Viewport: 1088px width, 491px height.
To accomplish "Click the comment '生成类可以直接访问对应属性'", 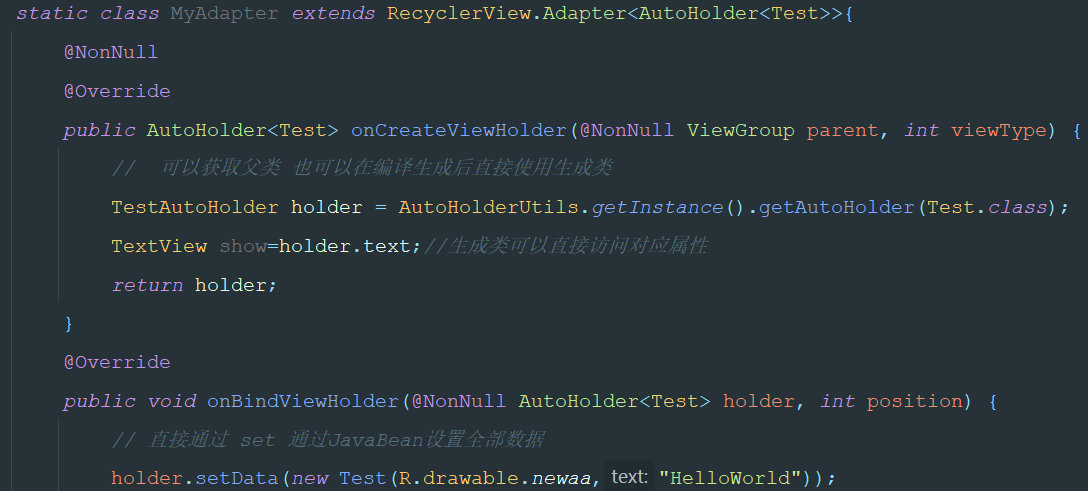I will [x=577, y=246].
